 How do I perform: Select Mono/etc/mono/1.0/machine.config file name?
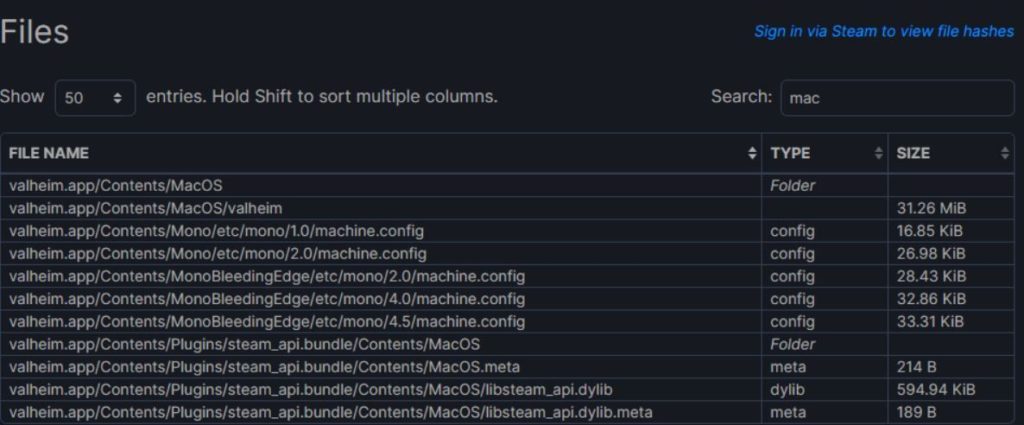pos(216,231)
